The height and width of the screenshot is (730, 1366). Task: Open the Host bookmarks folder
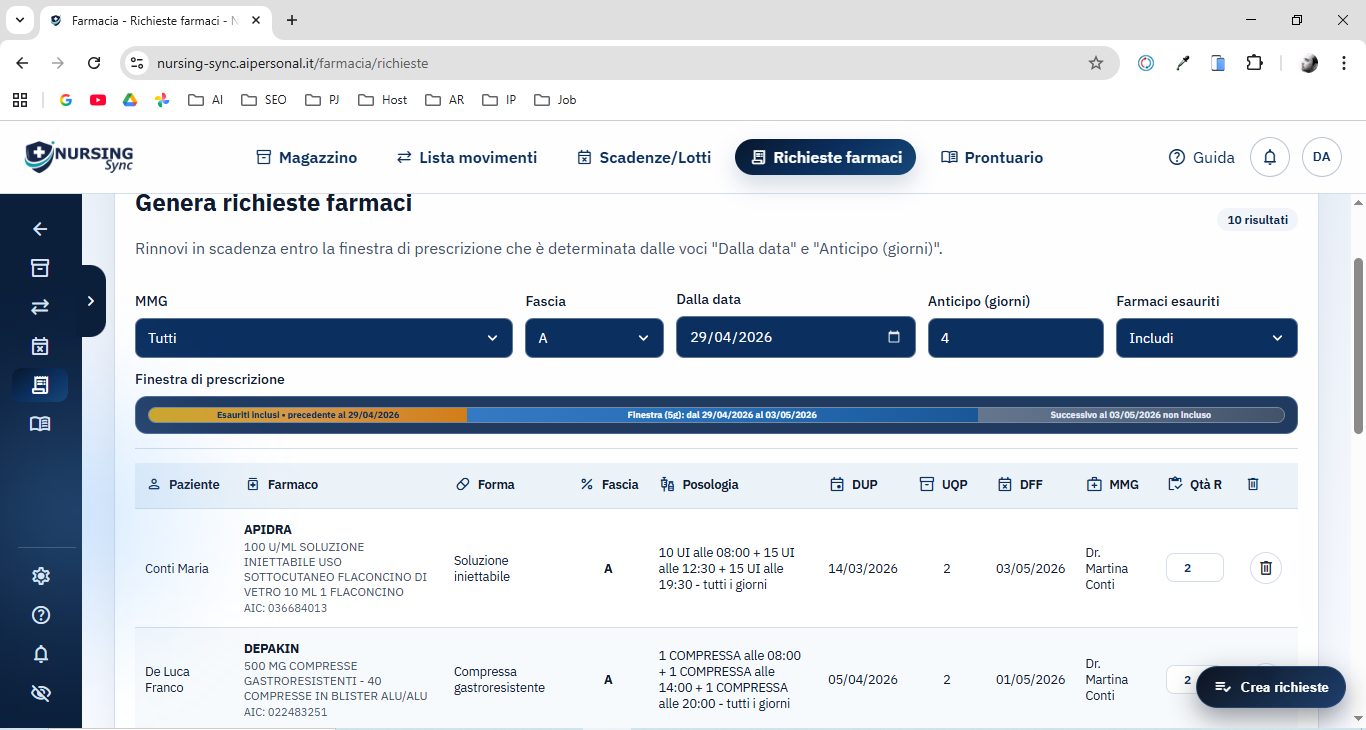(x=382, y=100)
